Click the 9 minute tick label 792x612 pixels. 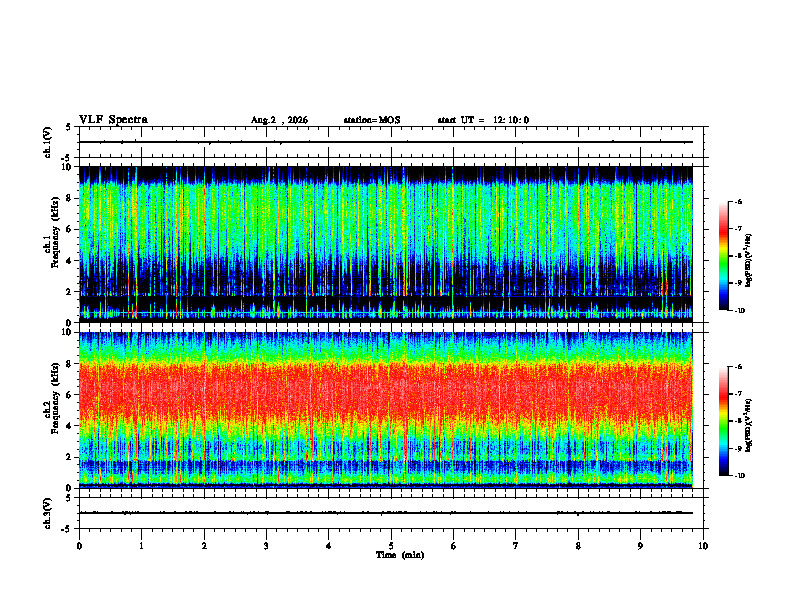click(x=640, y=546)
